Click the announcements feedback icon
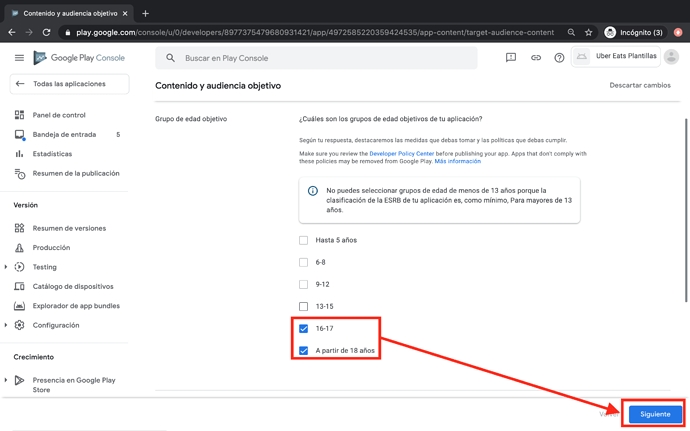The image size is (690, 431). tap(511, 58)
